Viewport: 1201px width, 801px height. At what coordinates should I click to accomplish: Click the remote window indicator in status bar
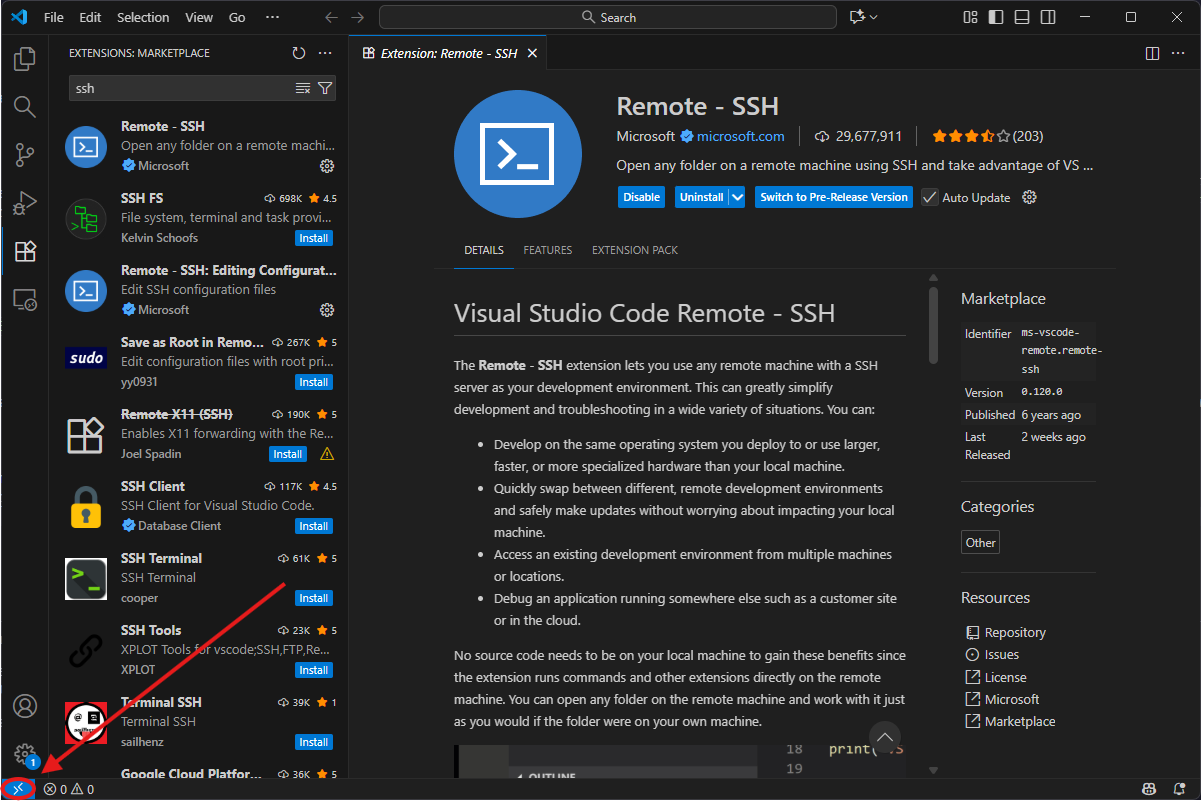pyautogui.click(x=17, y=789)
